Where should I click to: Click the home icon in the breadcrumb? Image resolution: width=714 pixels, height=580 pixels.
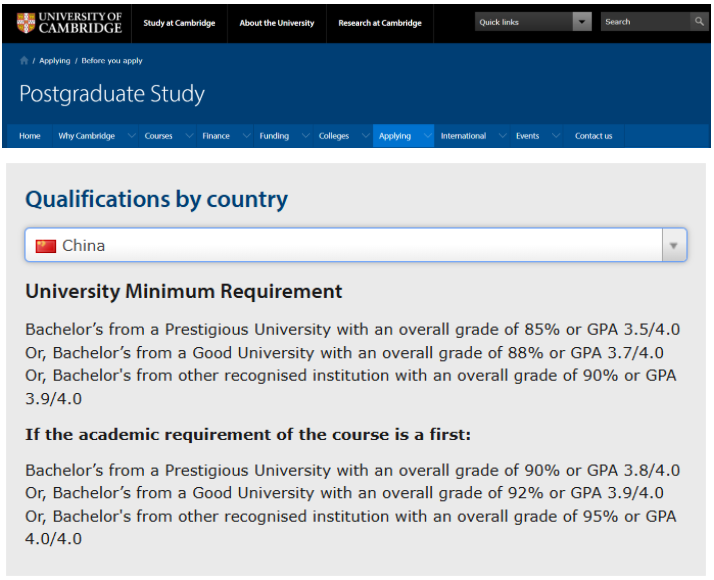click(x=24, y=61)
